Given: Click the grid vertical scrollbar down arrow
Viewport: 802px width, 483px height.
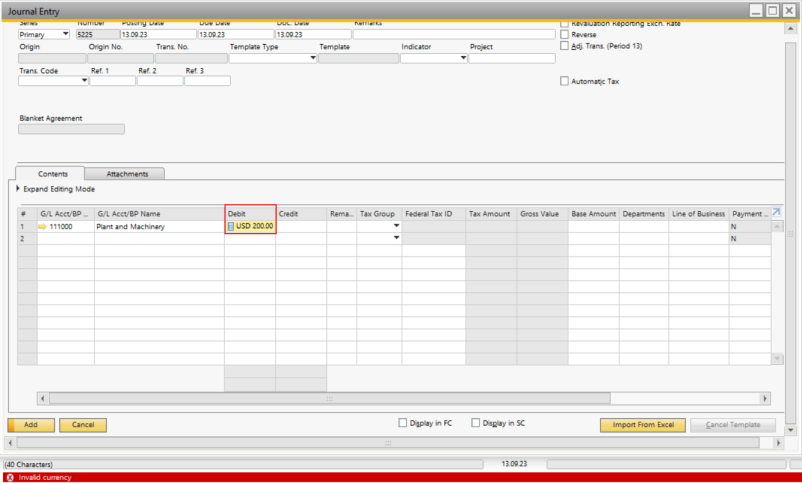Looking at the screenshot, I should click(x=777, y=359).
